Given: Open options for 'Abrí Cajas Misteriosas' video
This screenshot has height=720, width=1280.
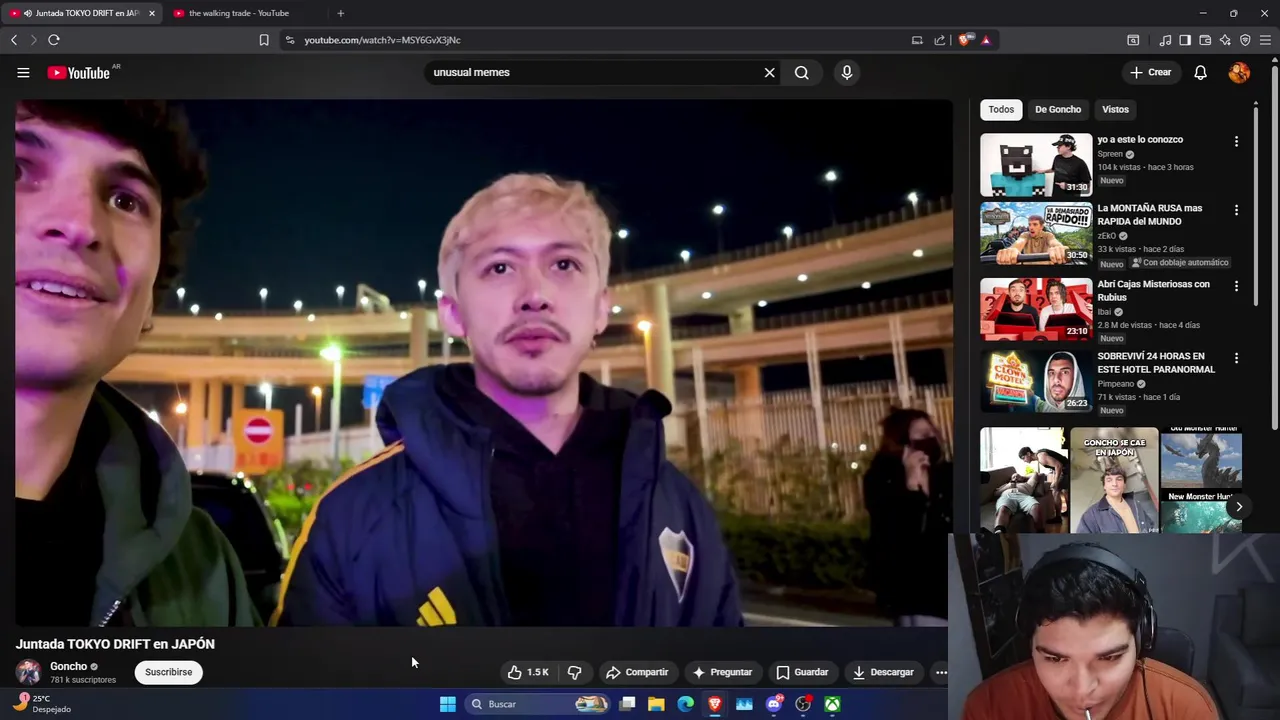Looking at the screenshot, I should (x=1236, y=287).
